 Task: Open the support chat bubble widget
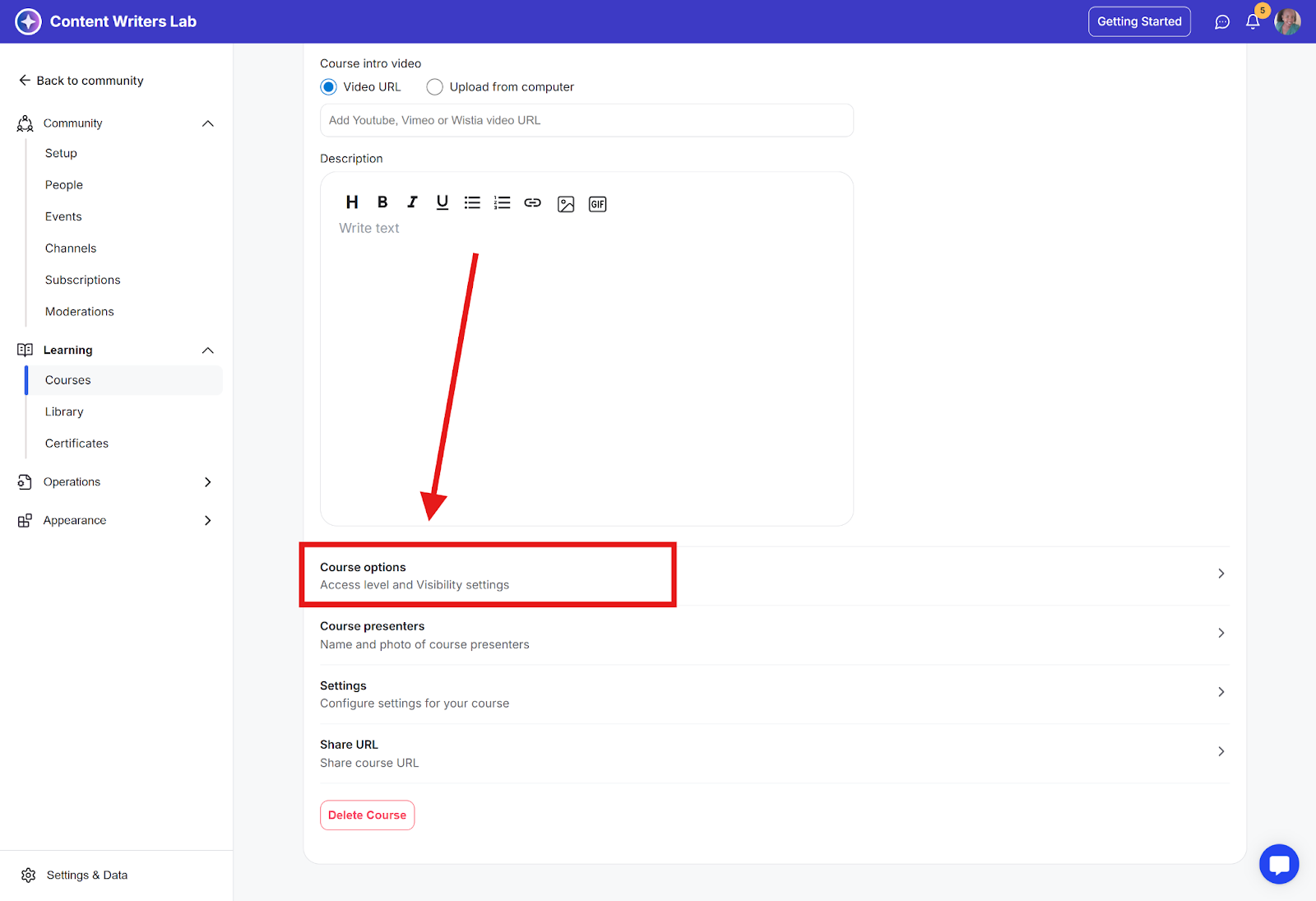tap(1279, 864)
